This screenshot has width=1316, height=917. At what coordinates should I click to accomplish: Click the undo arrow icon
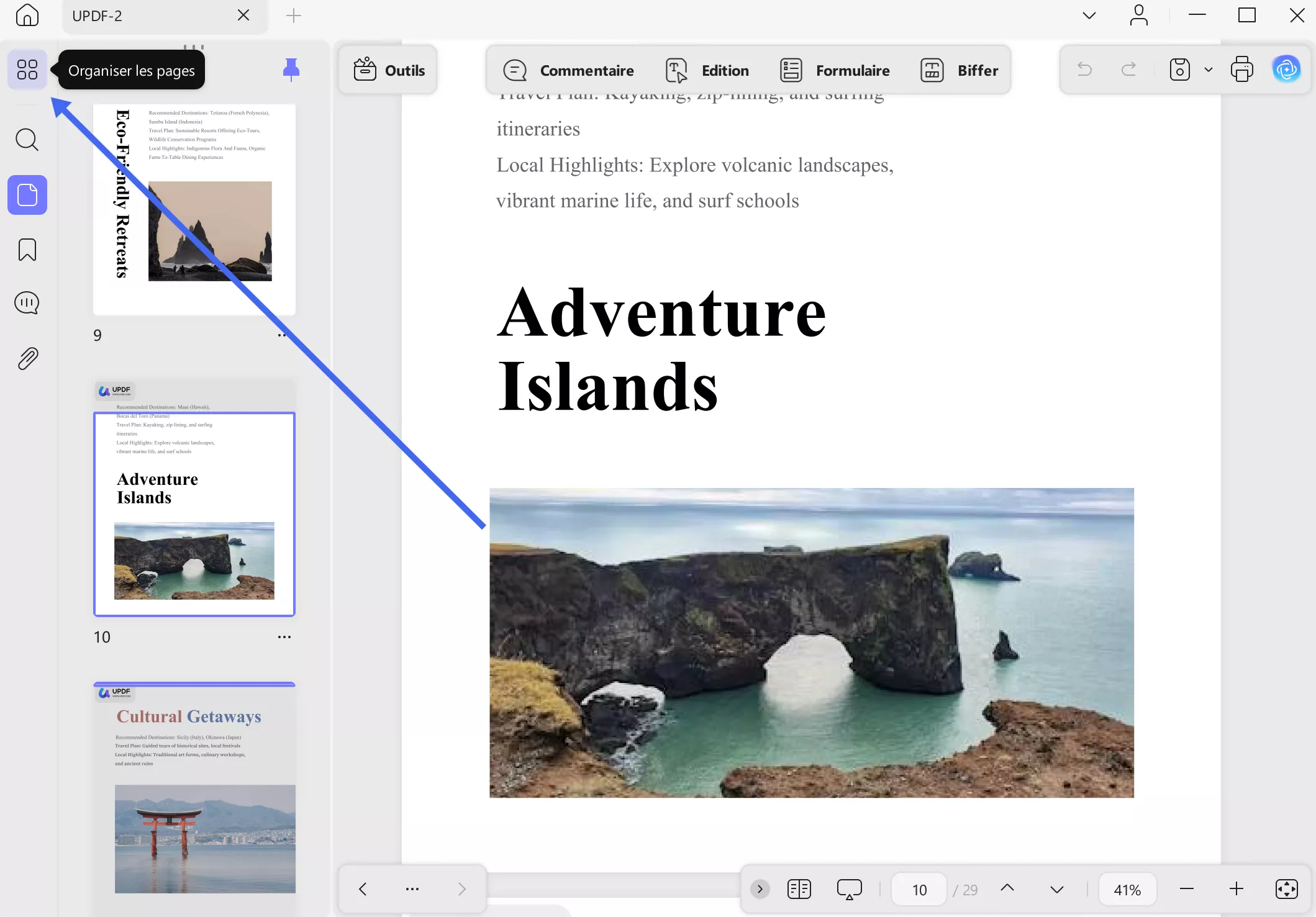point(1084,69)
